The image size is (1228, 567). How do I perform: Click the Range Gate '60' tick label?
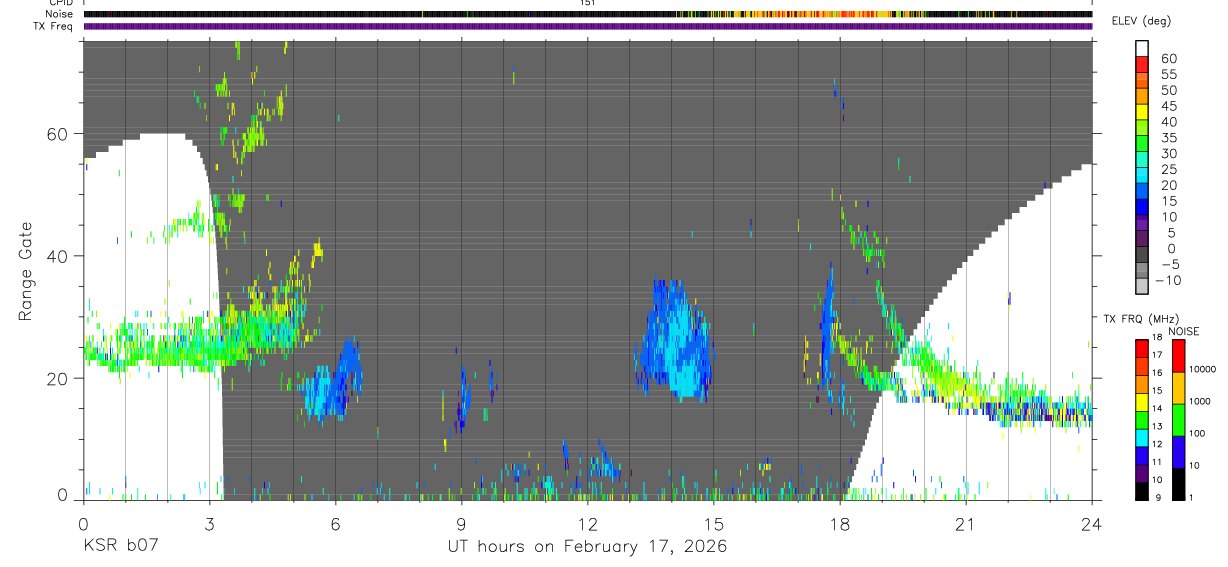pyautogui.click(x=56, y=134)
